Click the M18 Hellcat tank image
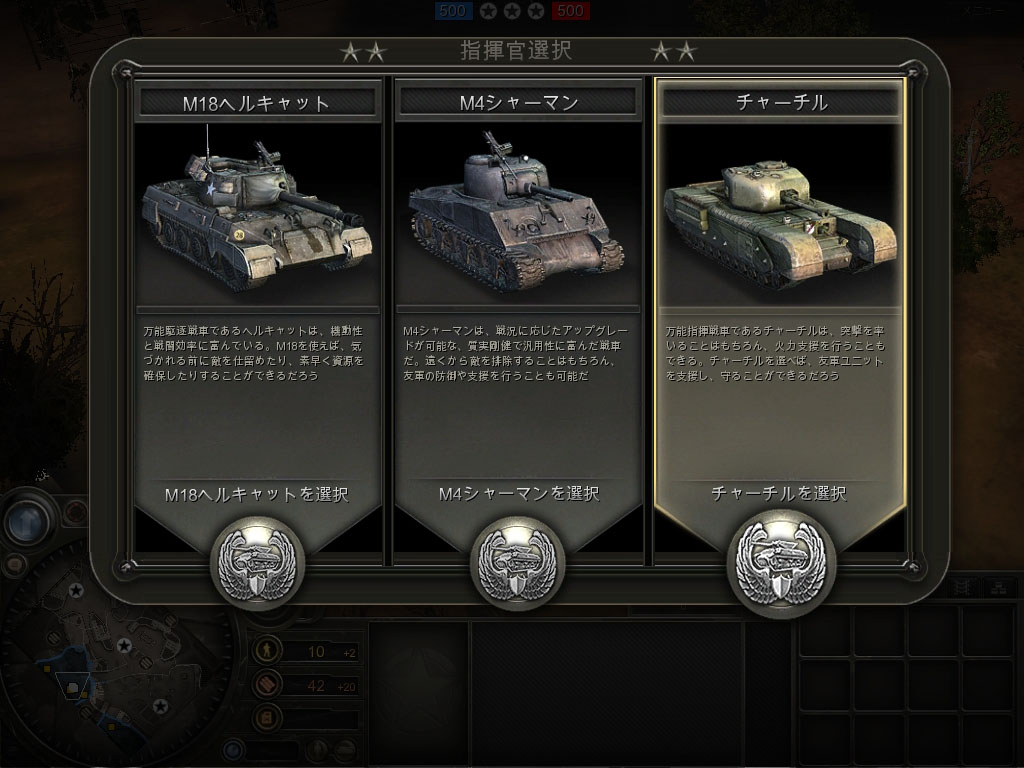Viewport: 1024px width, 768px height. pyautogui.click(x=257, y=213)
